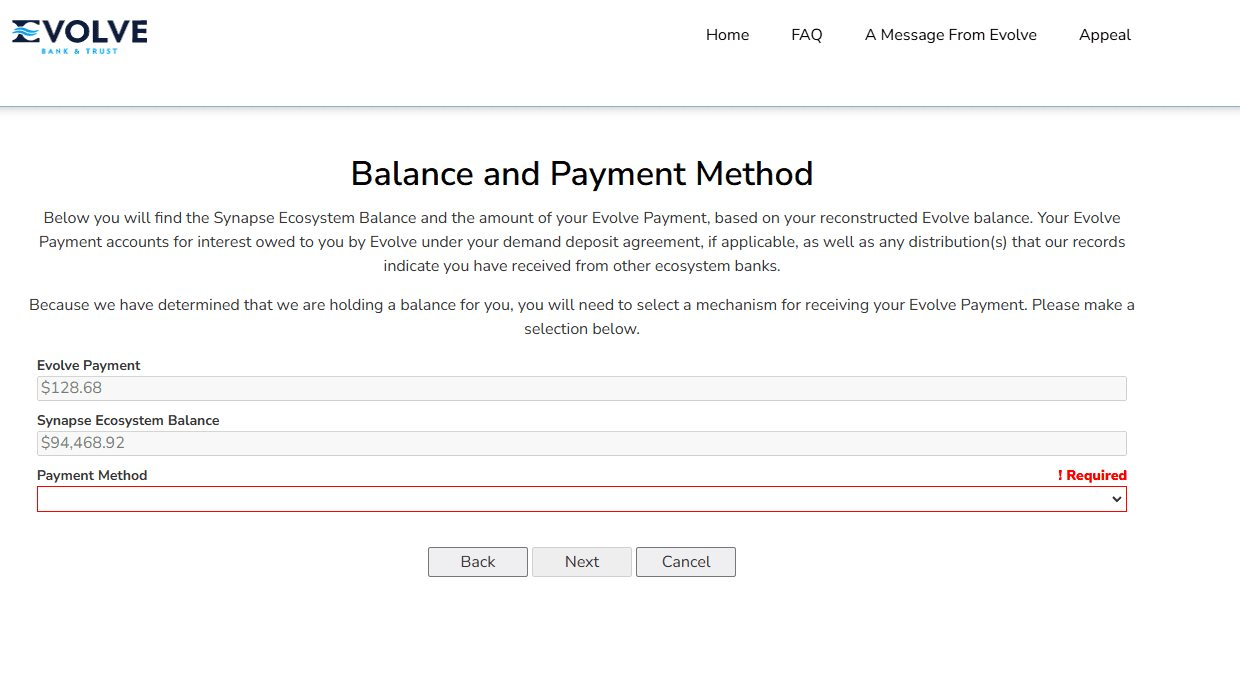Navigate to the Appeal page
This screenshot has width=1240, height=673.
[x=1104, y=35]
